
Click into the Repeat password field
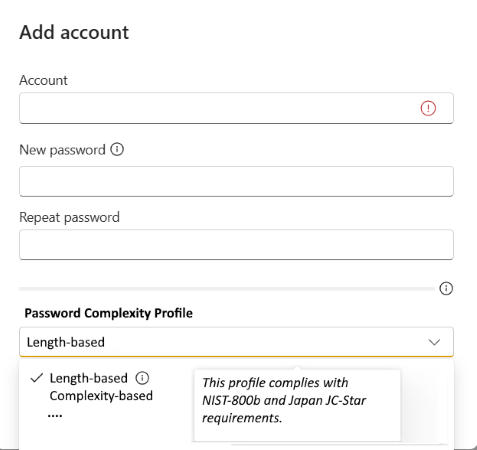pyautogui.click(x=236, y=244)
